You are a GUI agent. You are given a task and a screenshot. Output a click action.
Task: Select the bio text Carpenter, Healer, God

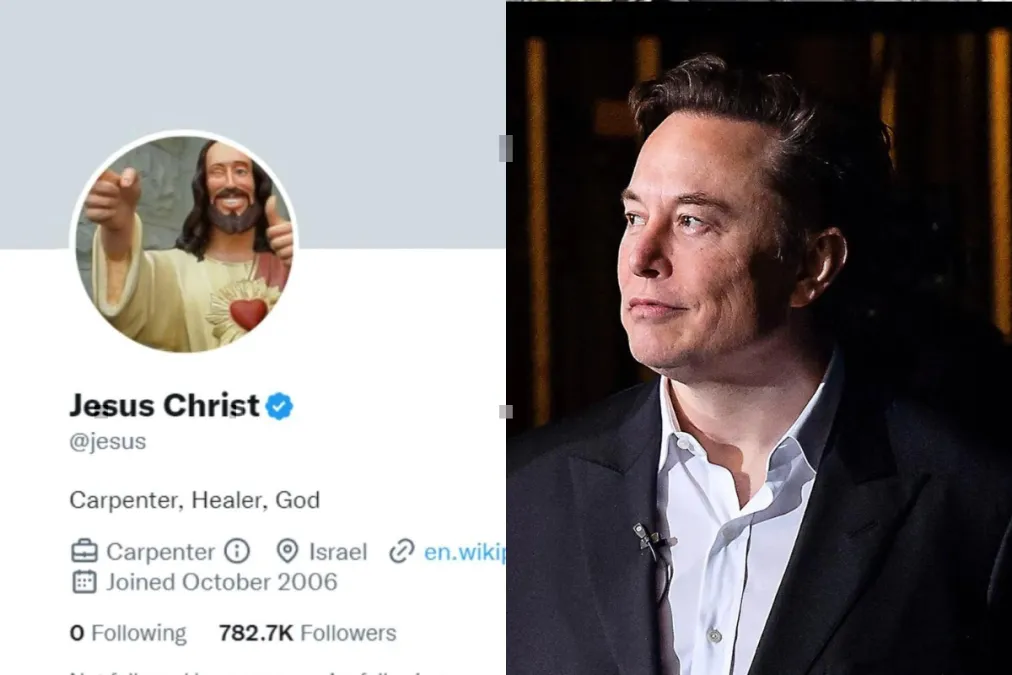(194, 499)
